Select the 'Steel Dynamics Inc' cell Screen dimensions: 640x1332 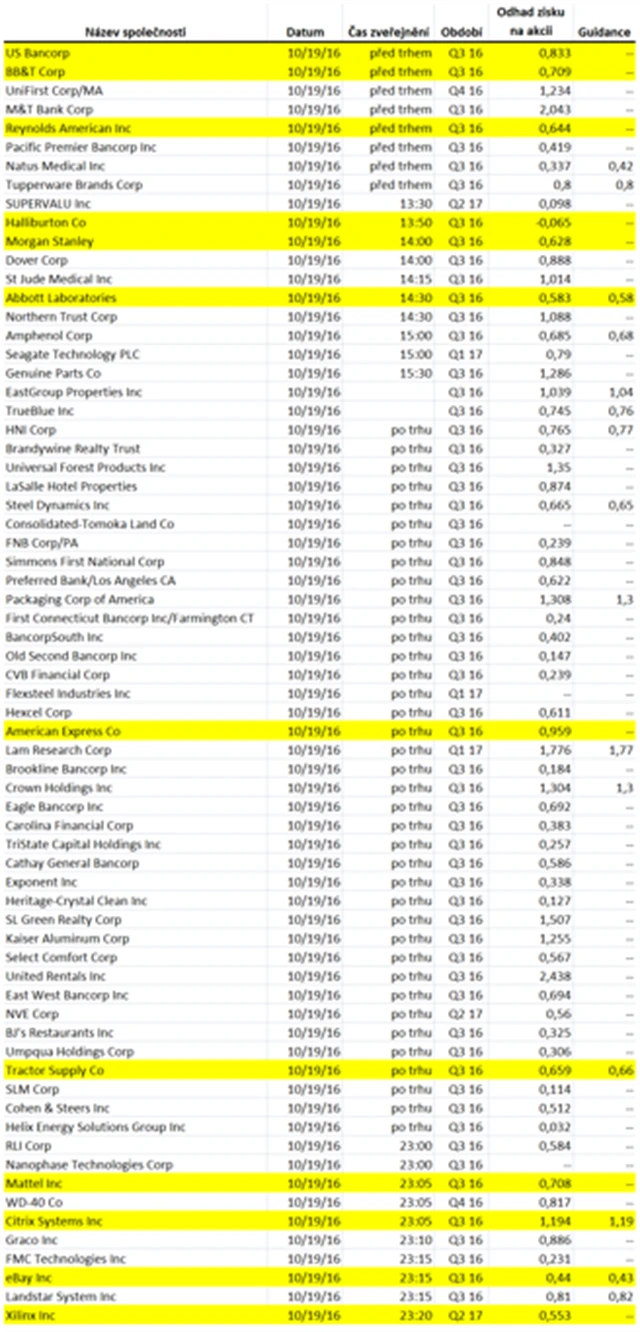tap(134, 505)
